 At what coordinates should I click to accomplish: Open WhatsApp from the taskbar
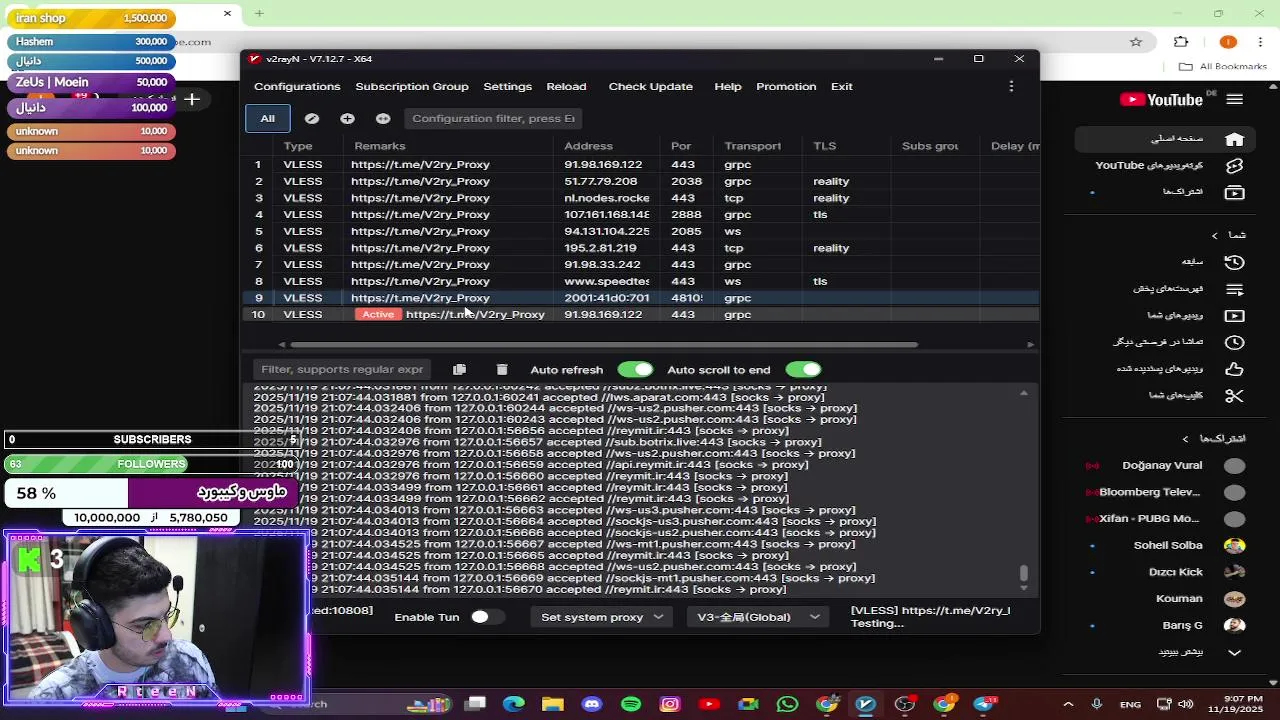(x=787, y=704)
